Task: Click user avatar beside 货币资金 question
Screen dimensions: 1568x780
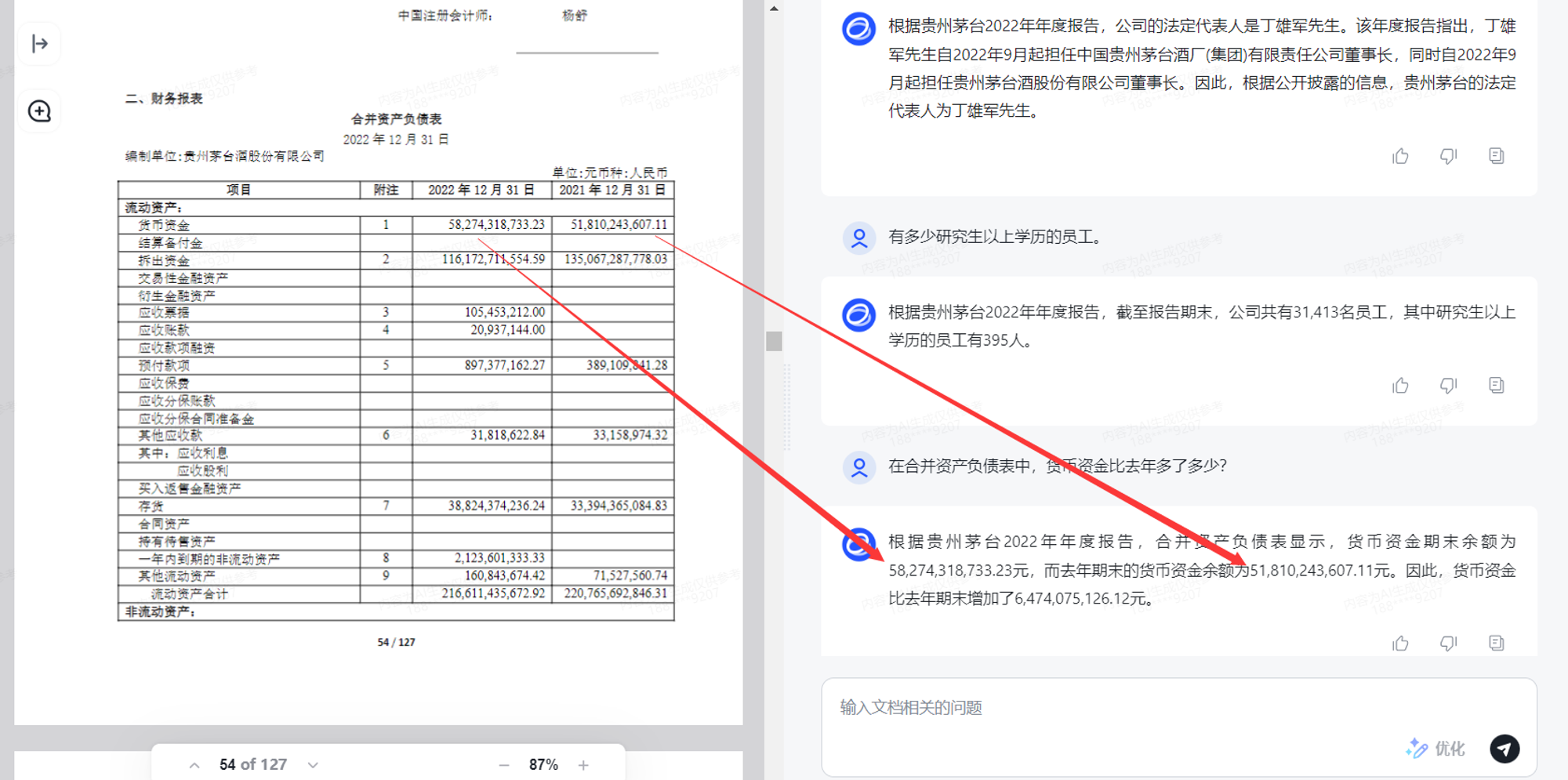Action: tap(859, 467)
